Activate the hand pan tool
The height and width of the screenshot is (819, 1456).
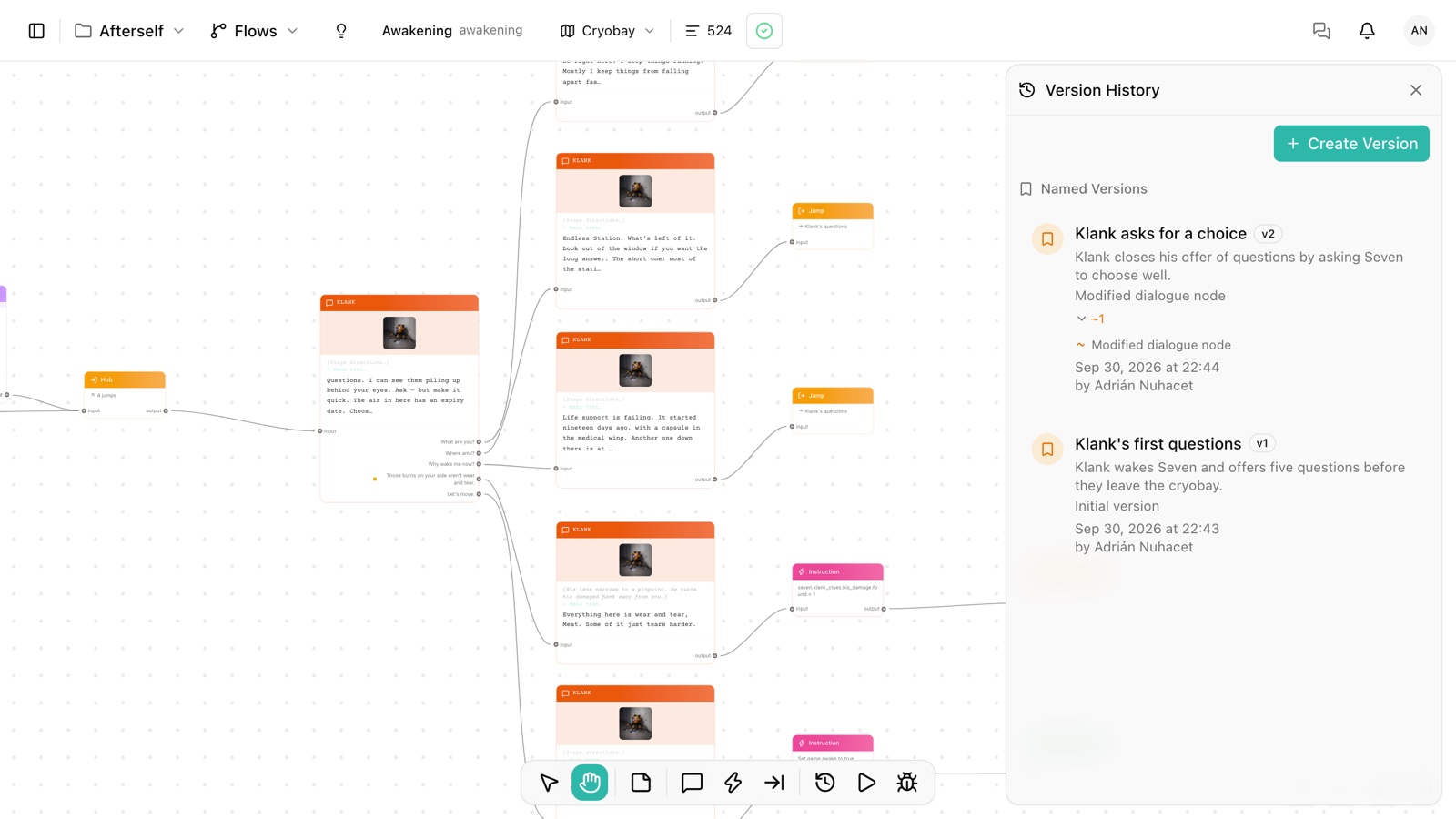(590, 783)
